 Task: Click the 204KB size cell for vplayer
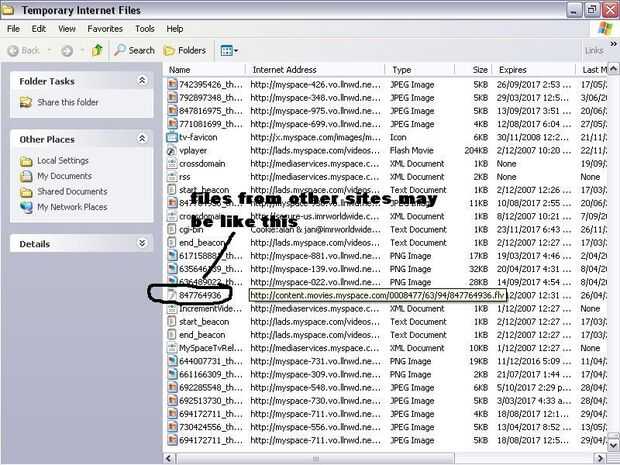coord(476,150)
